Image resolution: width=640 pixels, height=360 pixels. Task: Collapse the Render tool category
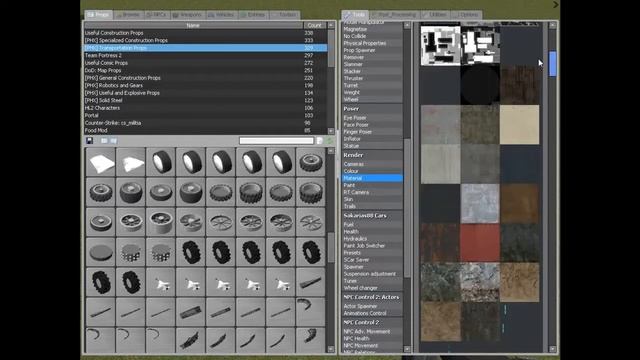372,155
